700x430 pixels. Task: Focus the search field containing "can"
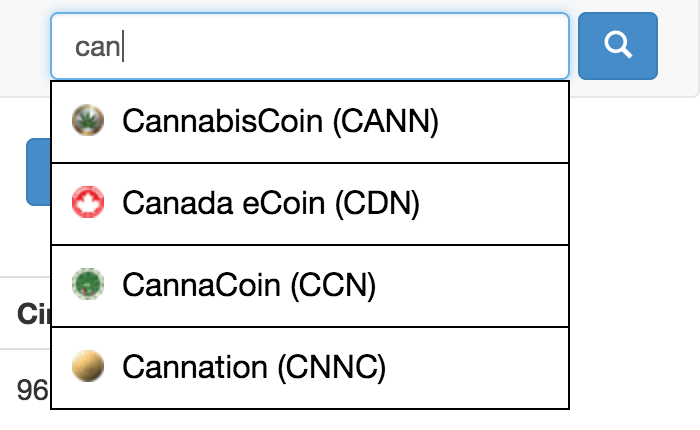310,46
